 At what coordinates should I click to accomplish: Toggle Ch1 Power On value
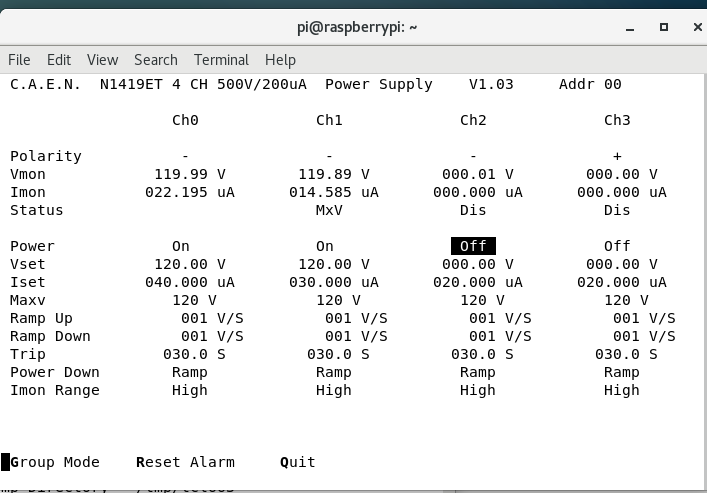coord(325,246)
